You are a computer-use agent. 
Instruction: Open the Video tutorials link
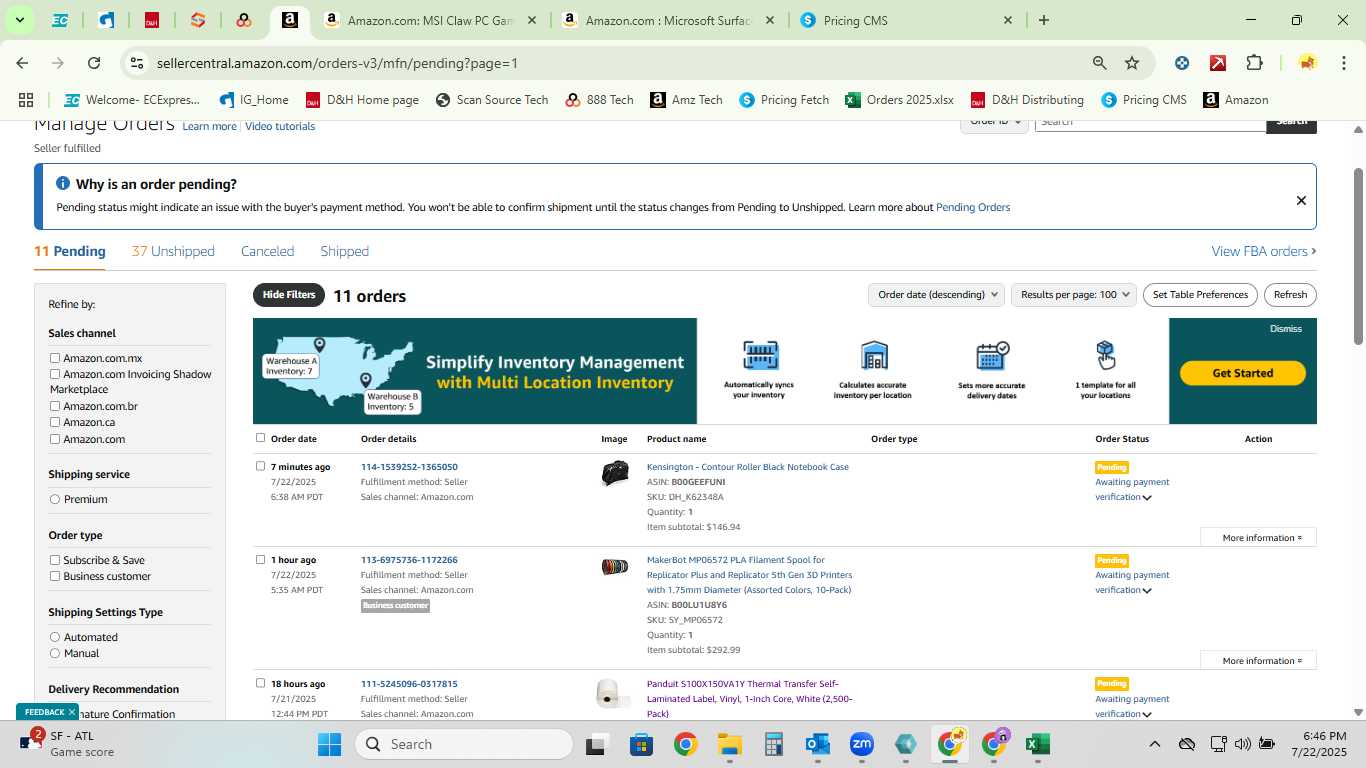[x=280, y=126]
